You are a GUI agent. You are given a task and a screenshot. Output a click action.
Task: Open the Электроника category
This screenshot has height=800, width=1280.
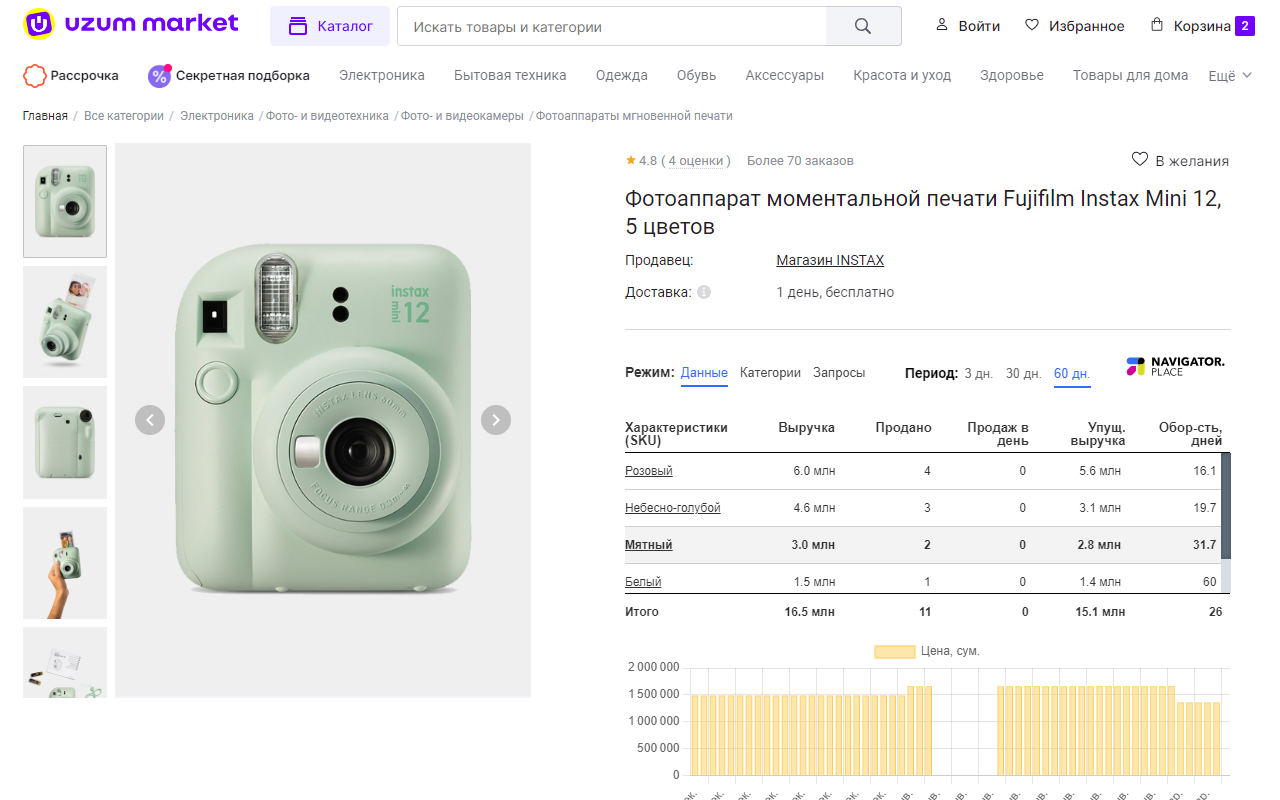click(x=382, y=75)
